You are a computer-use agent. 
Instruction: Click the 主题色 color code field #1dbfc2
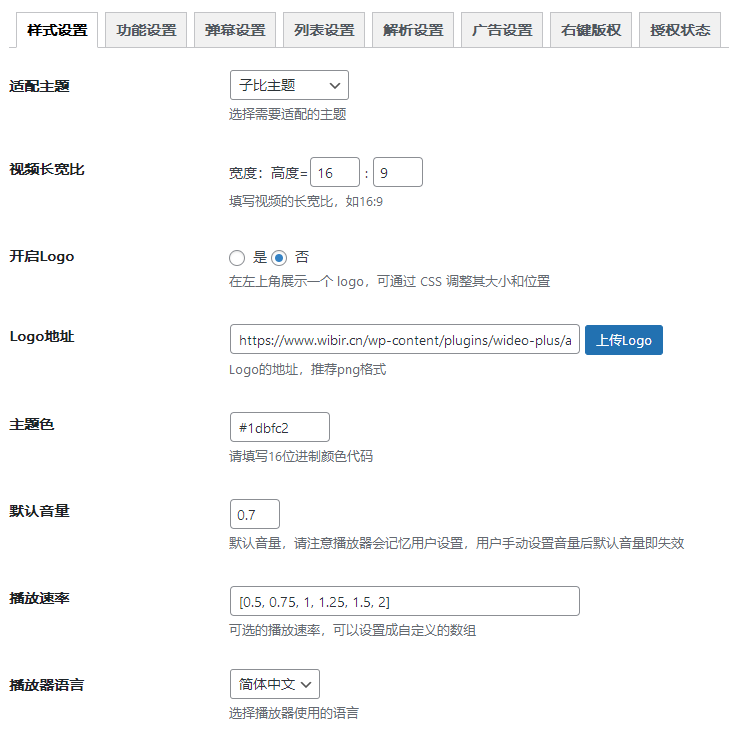click(280, 427)
